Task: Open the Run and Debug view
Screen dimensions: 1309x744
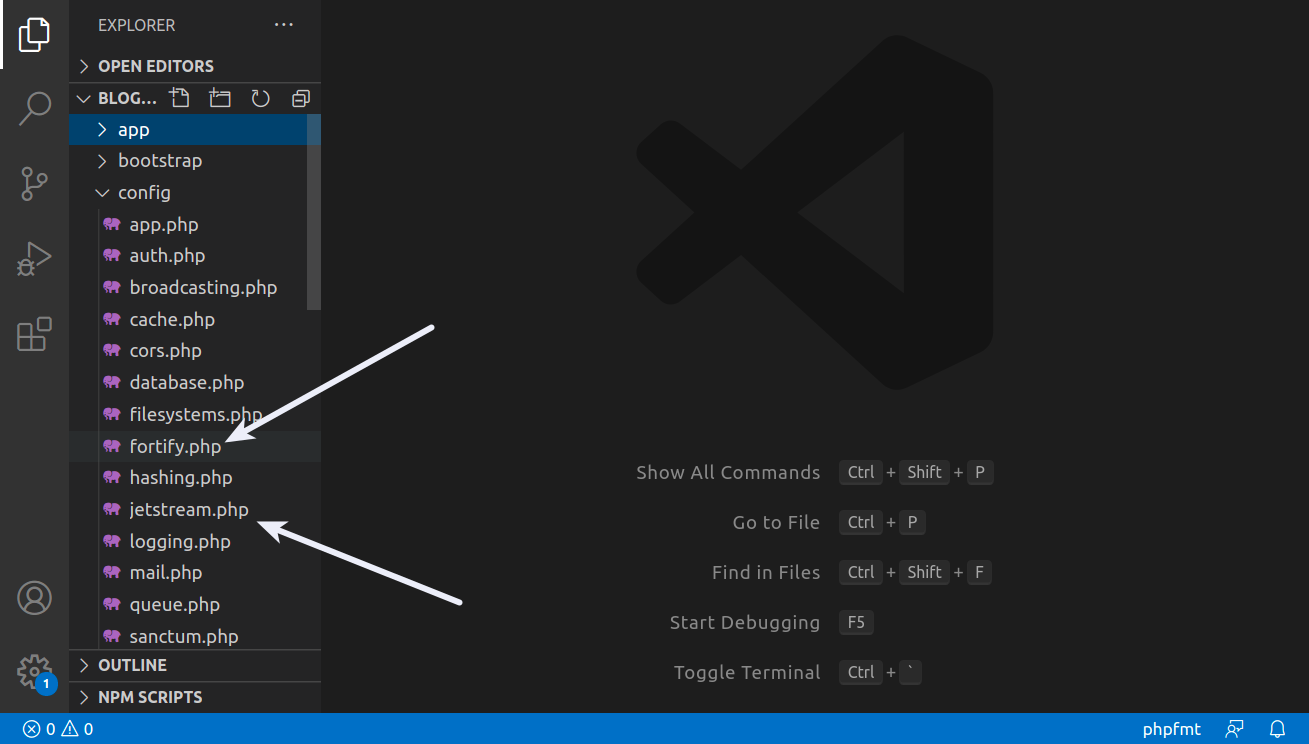Action: [34, 260]
